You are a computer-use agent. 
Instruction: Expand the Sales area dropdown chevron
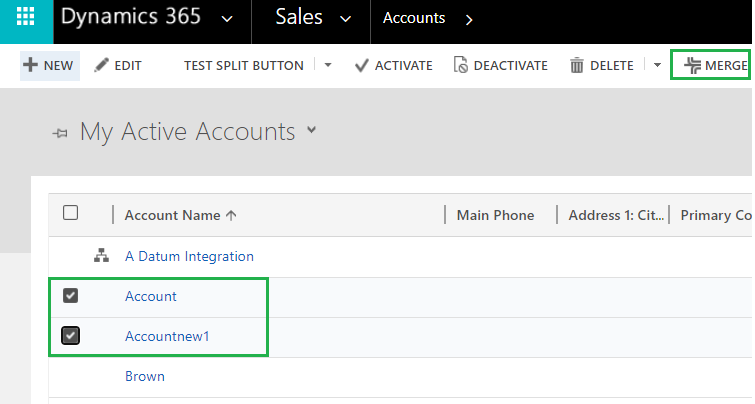345,19
